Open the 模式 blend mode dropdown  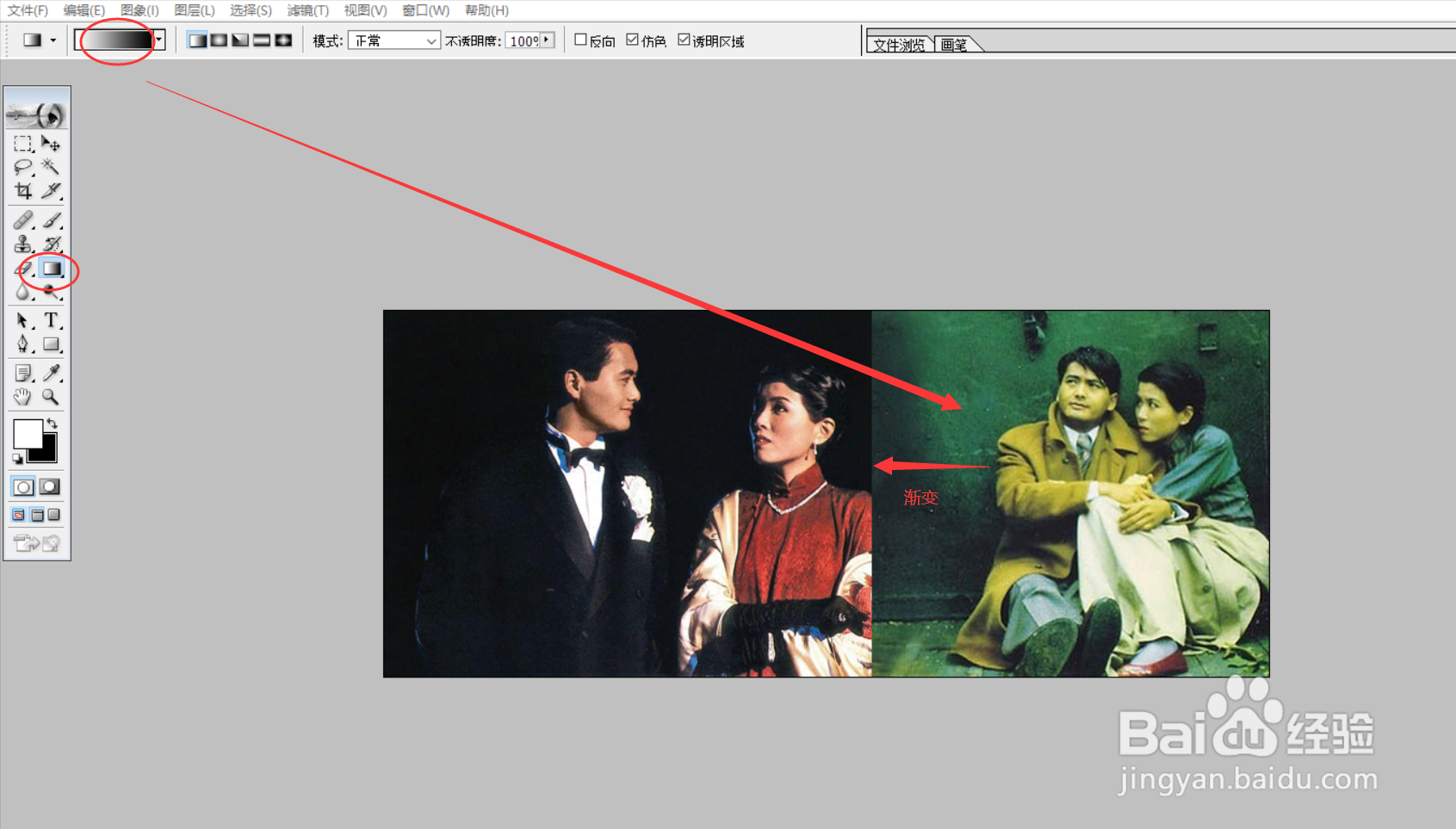pyautogui.click(x=394, y=40)
